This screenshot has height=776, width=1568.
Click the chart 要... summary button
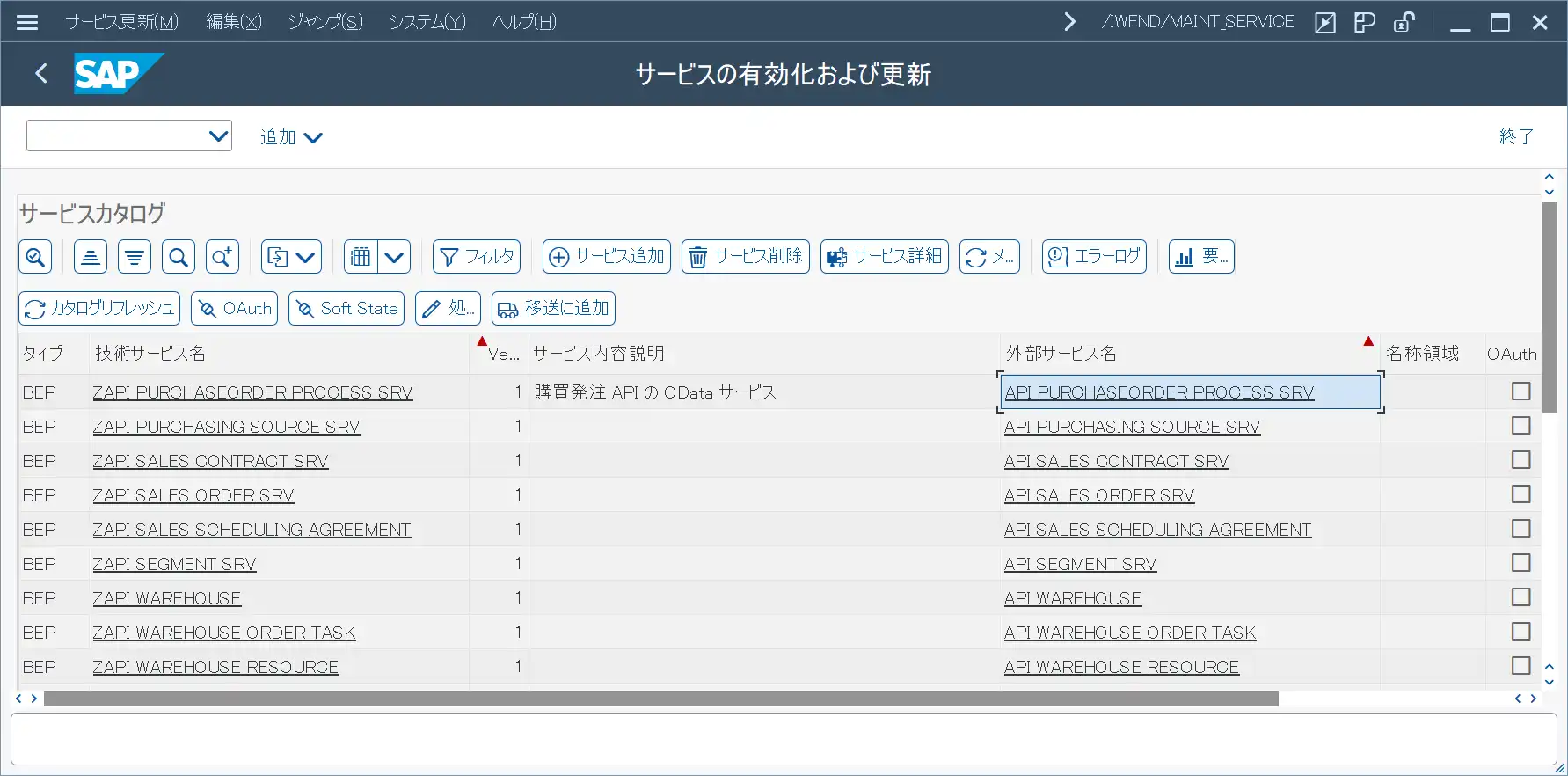coord(1201,257)
